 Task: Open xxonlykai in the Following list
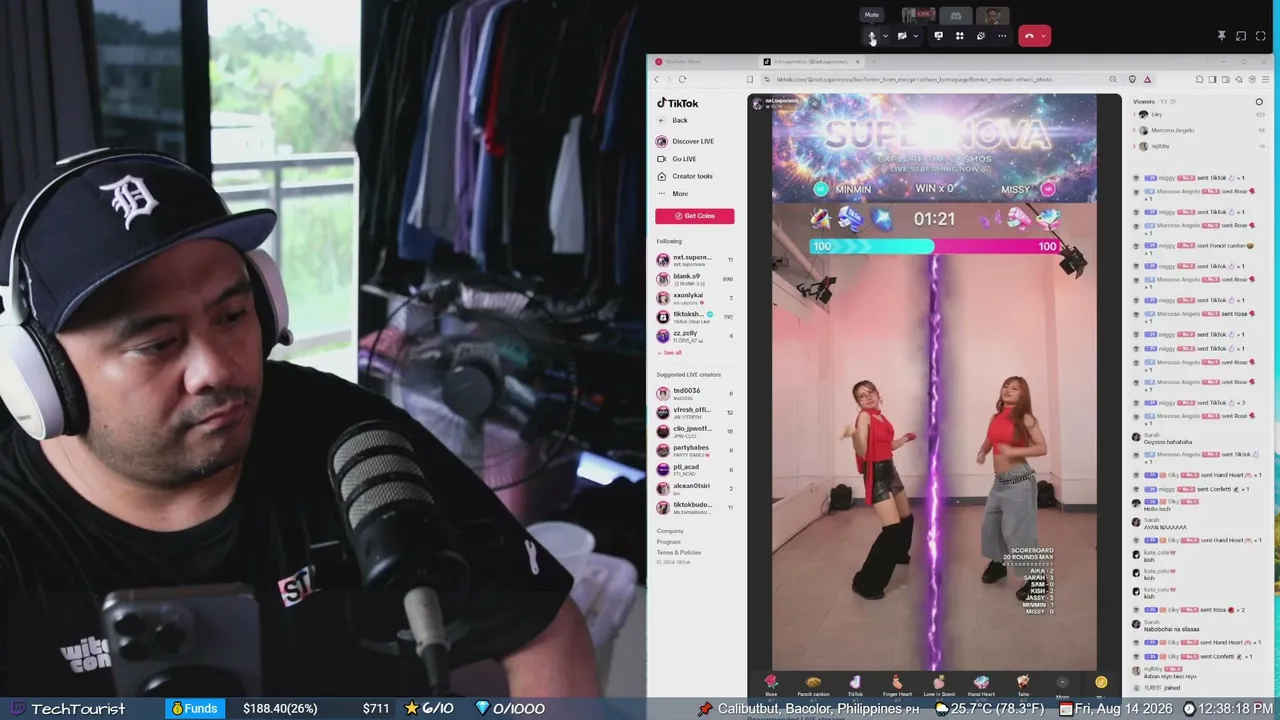[695, 297]
